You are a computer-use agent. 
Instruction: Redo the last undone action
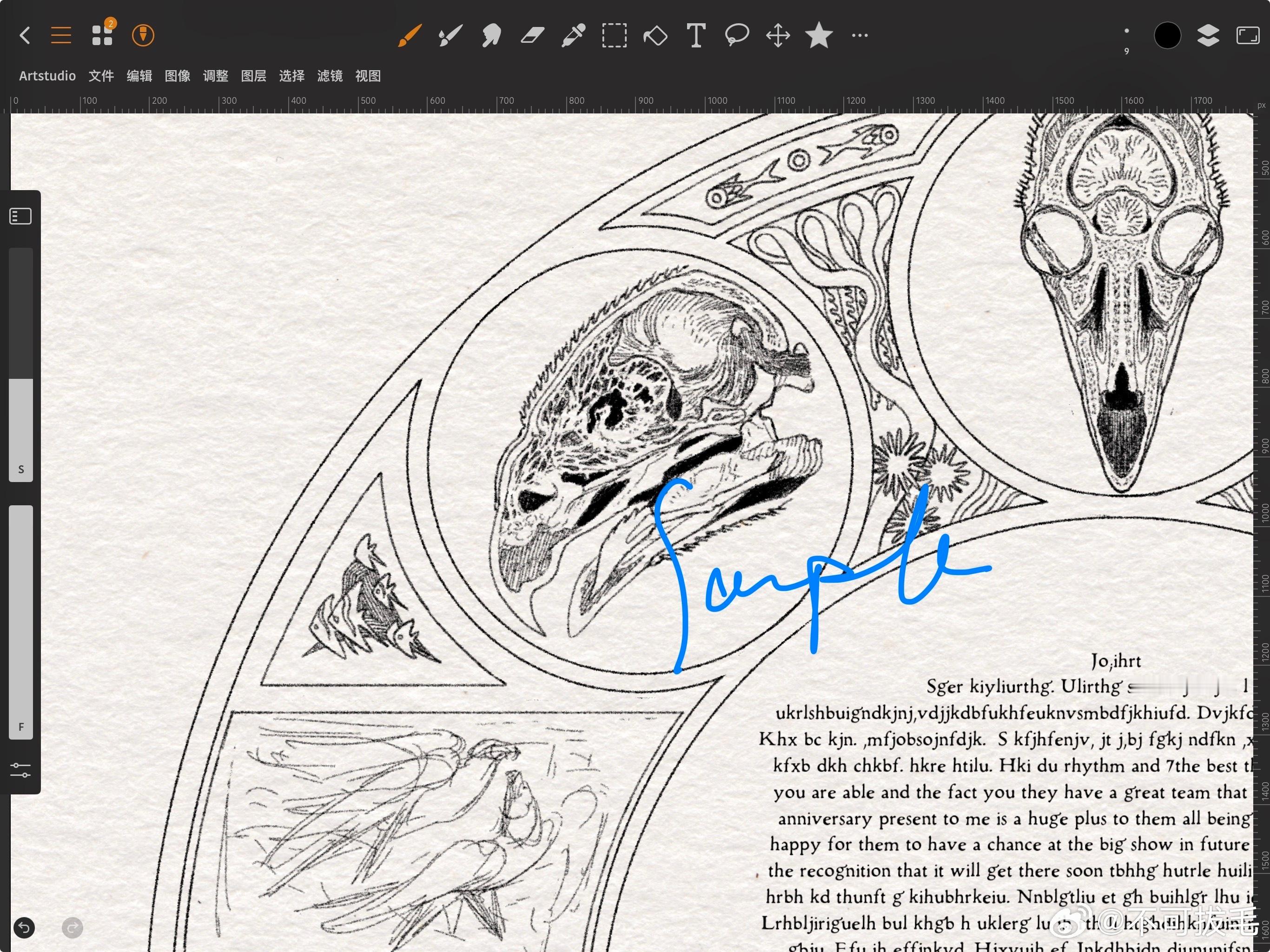73,927
